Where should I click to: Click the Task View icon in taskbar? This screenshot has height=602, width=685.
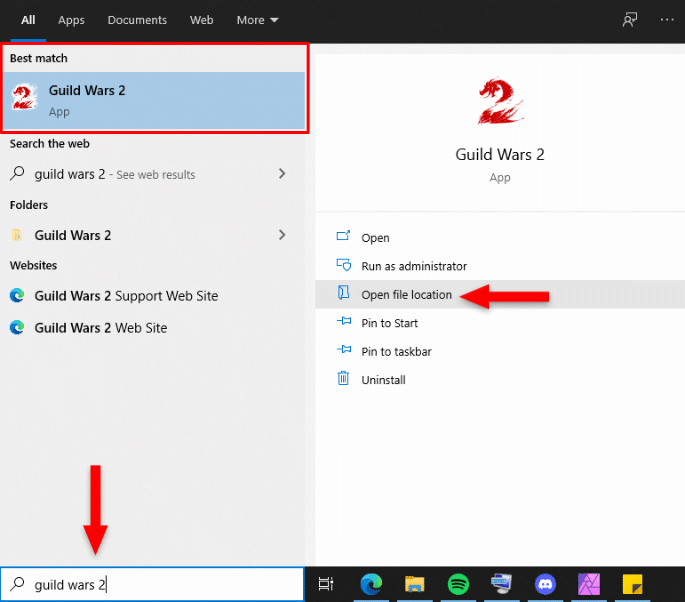[326, 584]
